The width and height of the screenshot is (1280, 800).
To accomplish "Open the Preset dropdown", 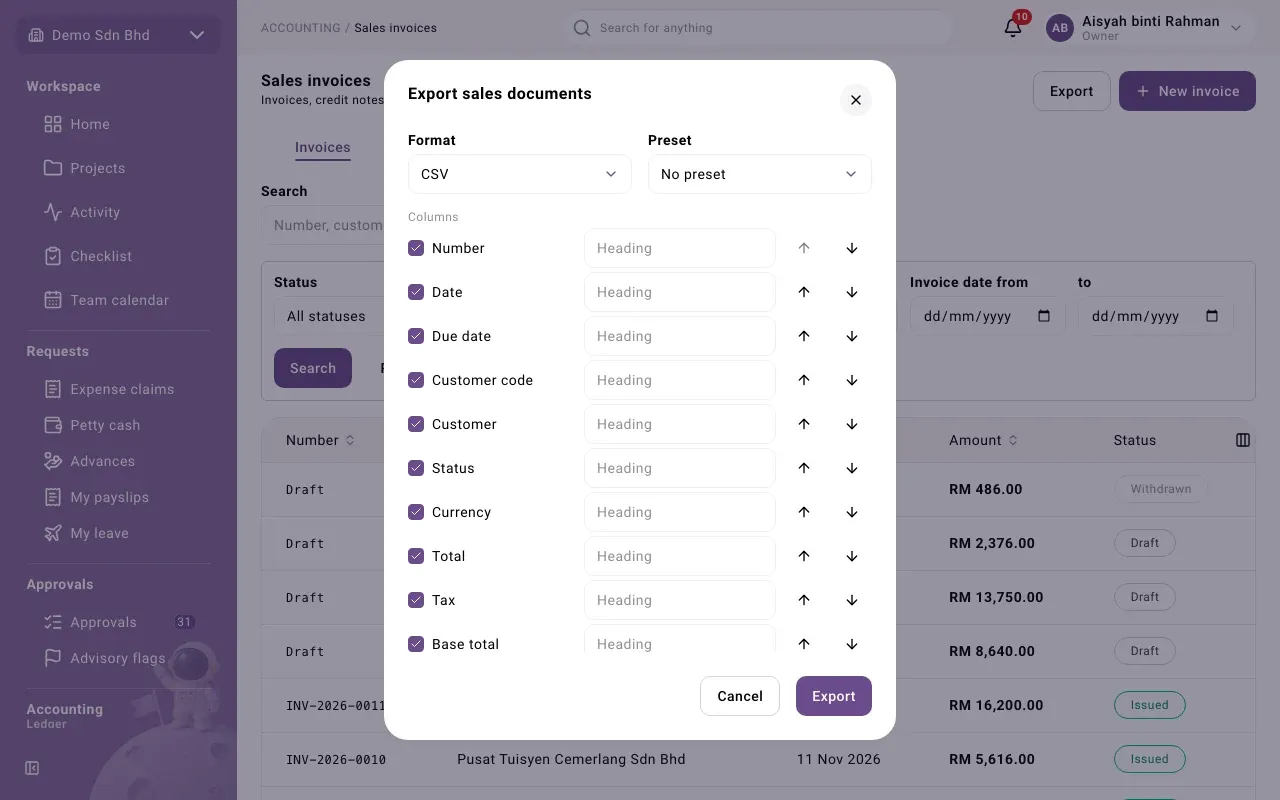I will (x=760, y=174).
